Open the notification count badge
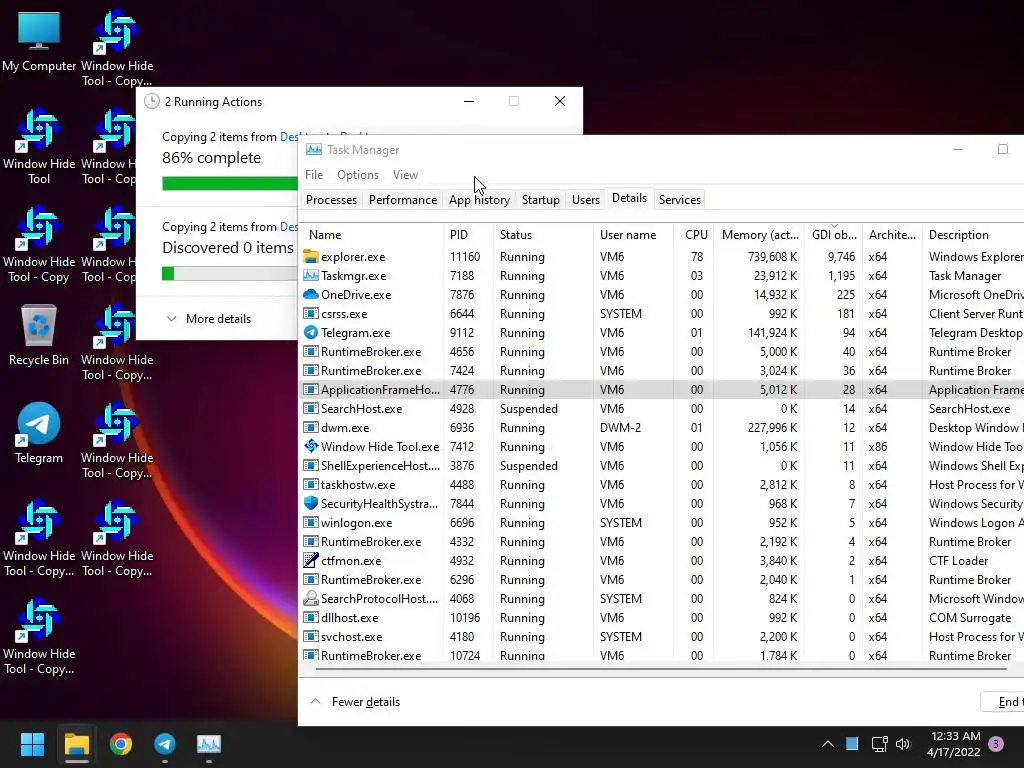This screenshot has height=768, width=1024. (996, 744)
